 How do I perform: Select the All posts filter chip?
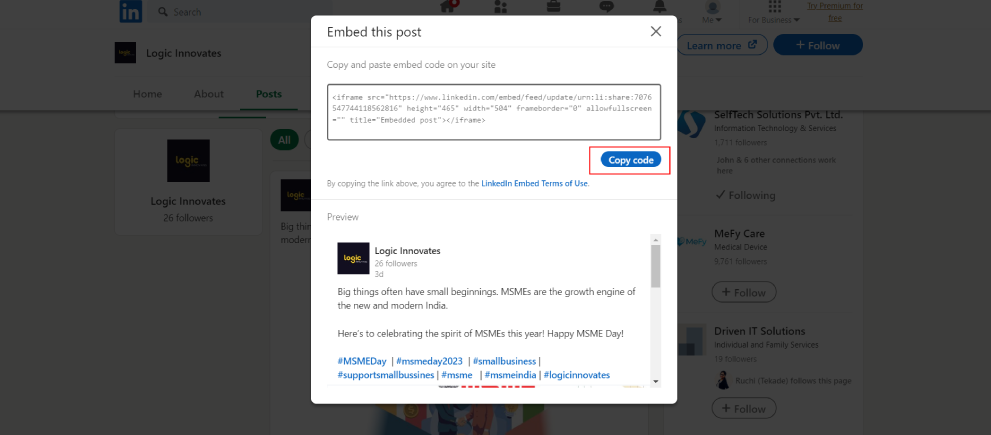(x=284, y=140)
